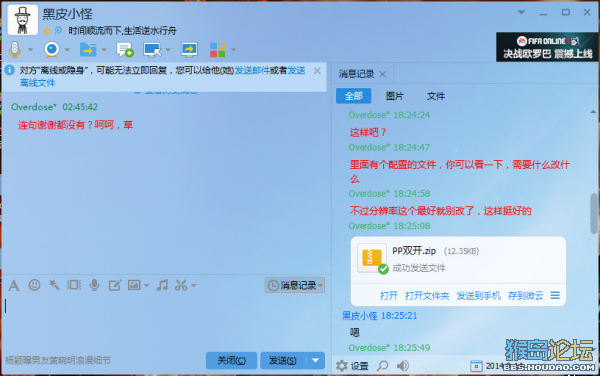Click the history scroll up arrow
Viewport: 600px width, 376px height.
[x=593, y=112]
